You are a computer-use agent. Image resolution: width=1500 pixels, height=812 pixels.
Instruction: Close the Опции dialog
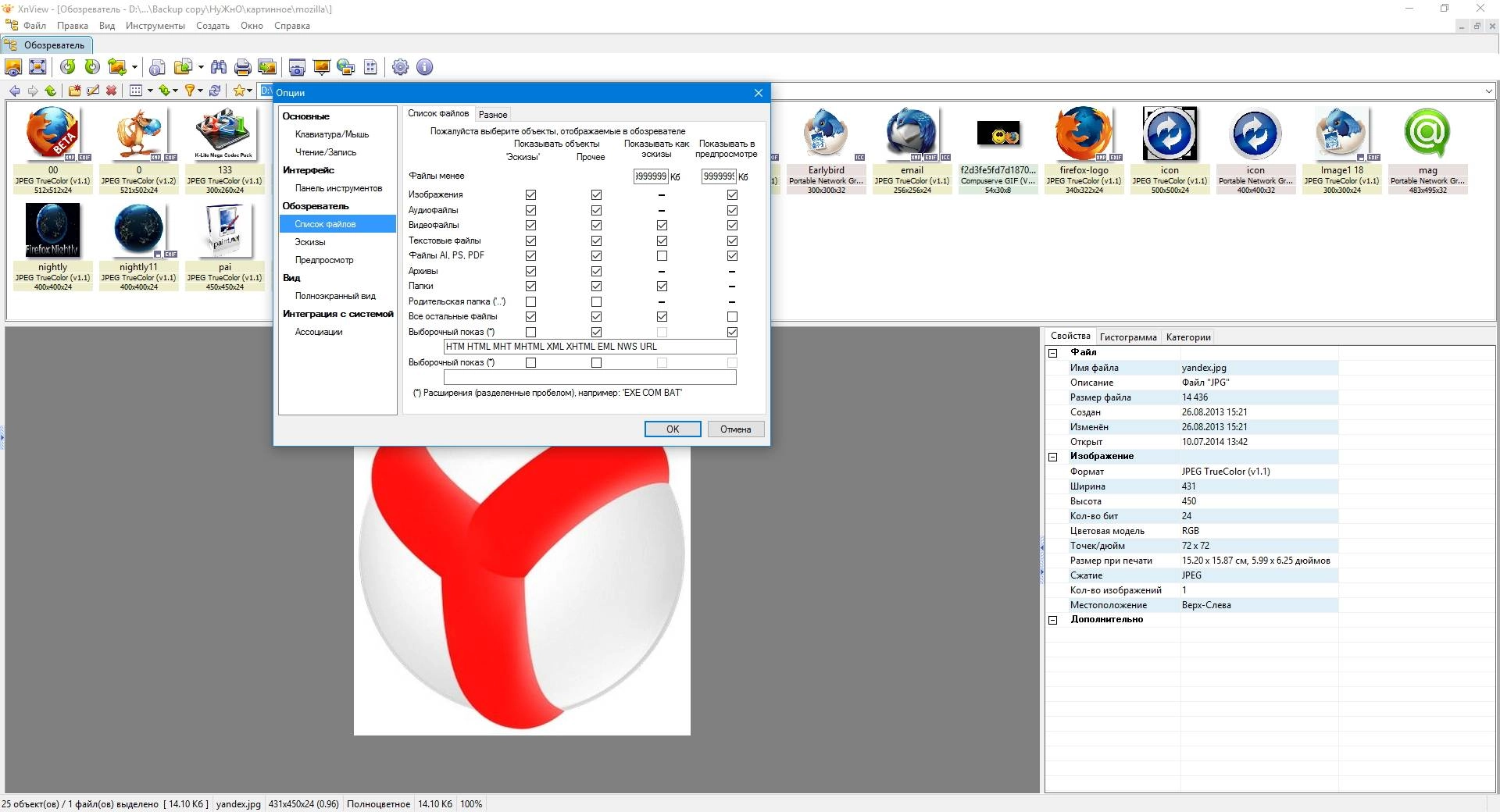(758, 93)
